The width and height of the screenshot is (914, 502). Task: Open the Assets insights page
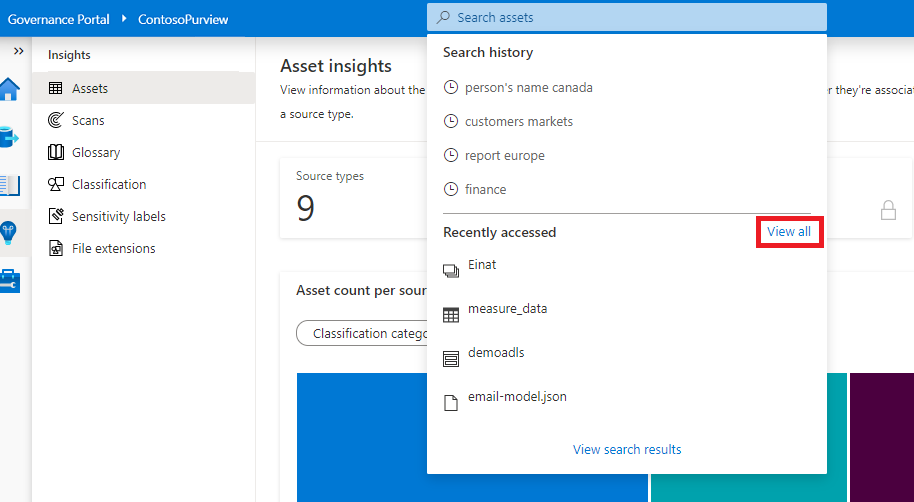tap(90, 89)
